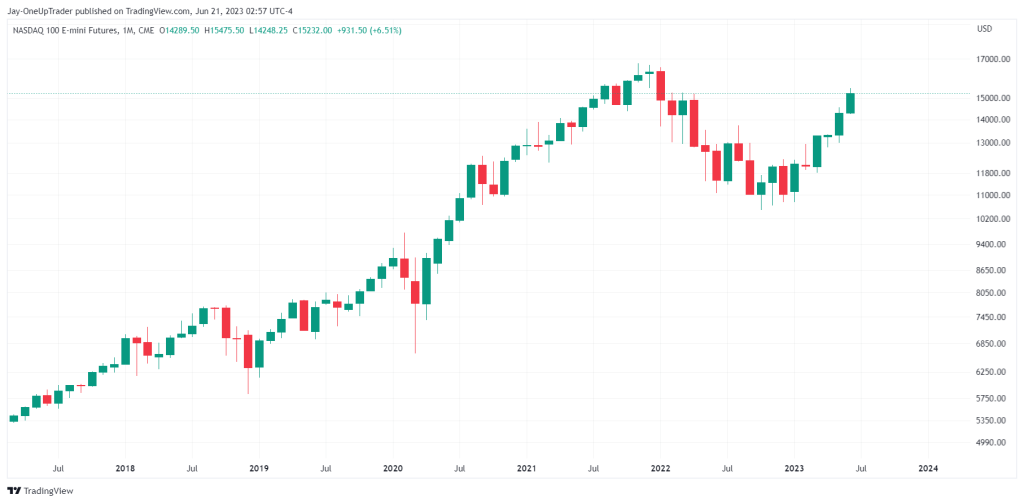Click the TradingView logo icon
The image size is (1024, 503).
pos(14,491)
